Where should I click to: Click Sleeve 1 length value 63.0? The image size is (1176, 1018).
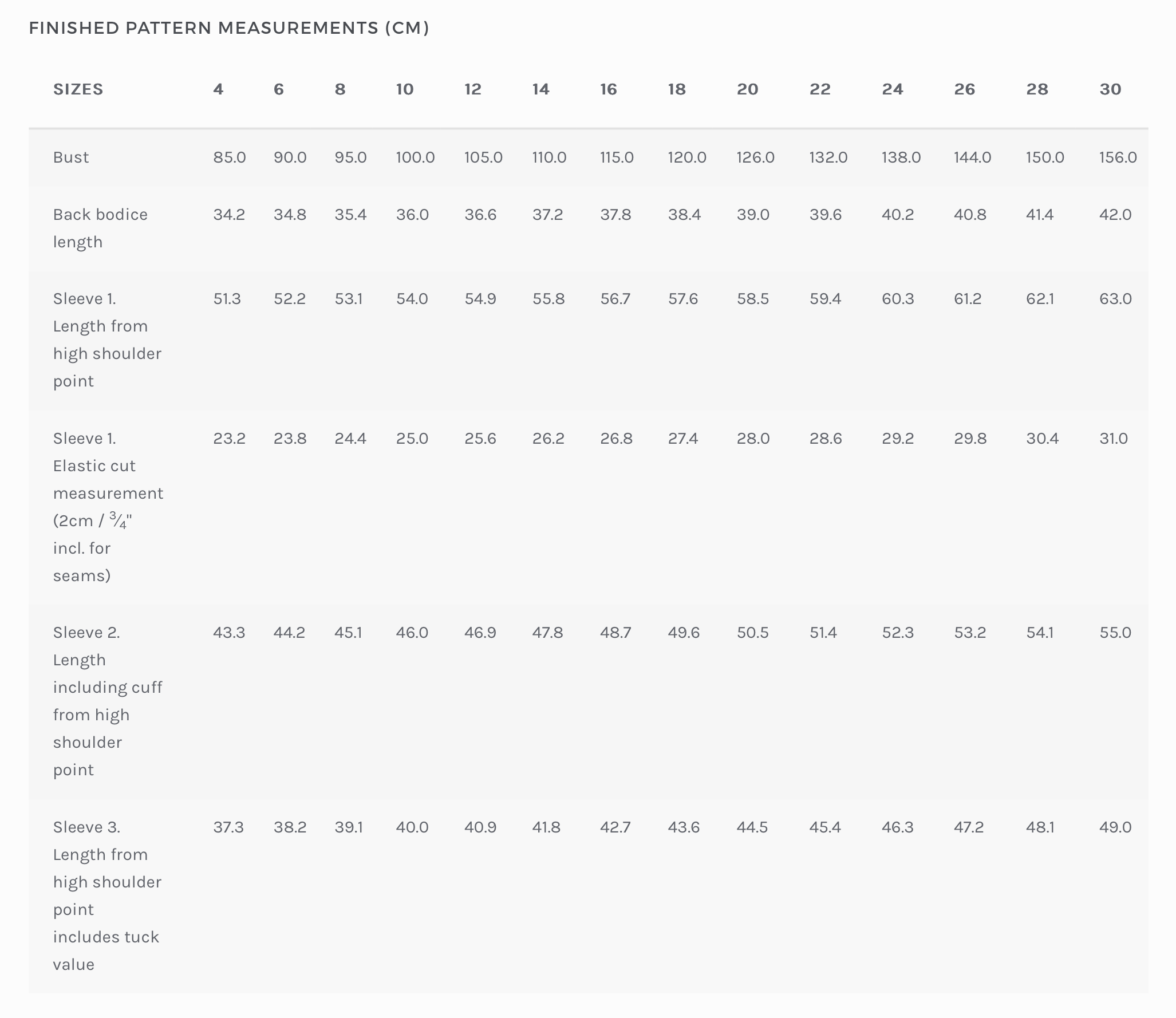click(x=1115, y=299)
